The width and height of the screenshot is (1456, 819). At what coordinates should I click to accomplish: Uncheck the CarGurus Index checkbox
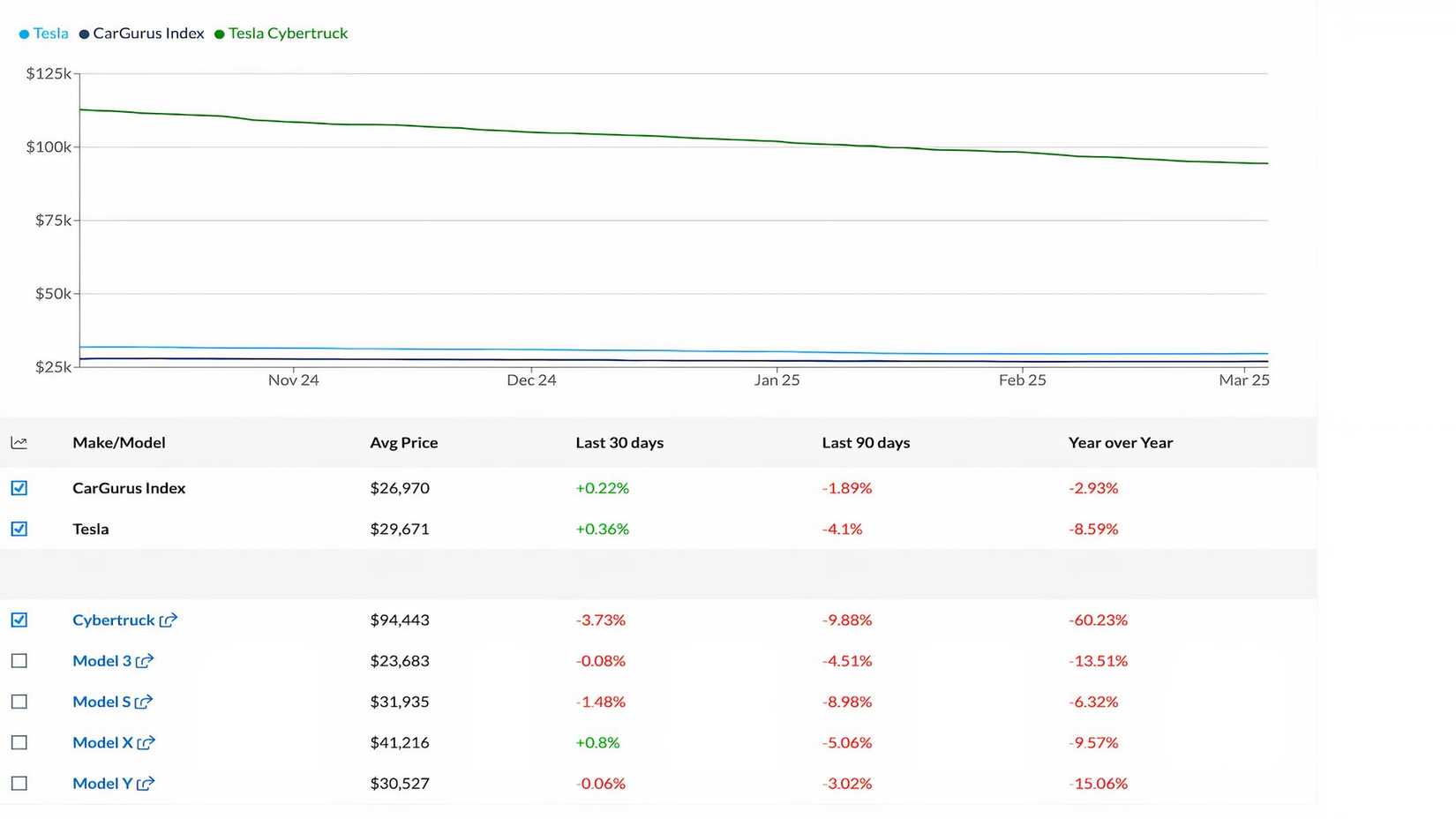pos(19,488)
